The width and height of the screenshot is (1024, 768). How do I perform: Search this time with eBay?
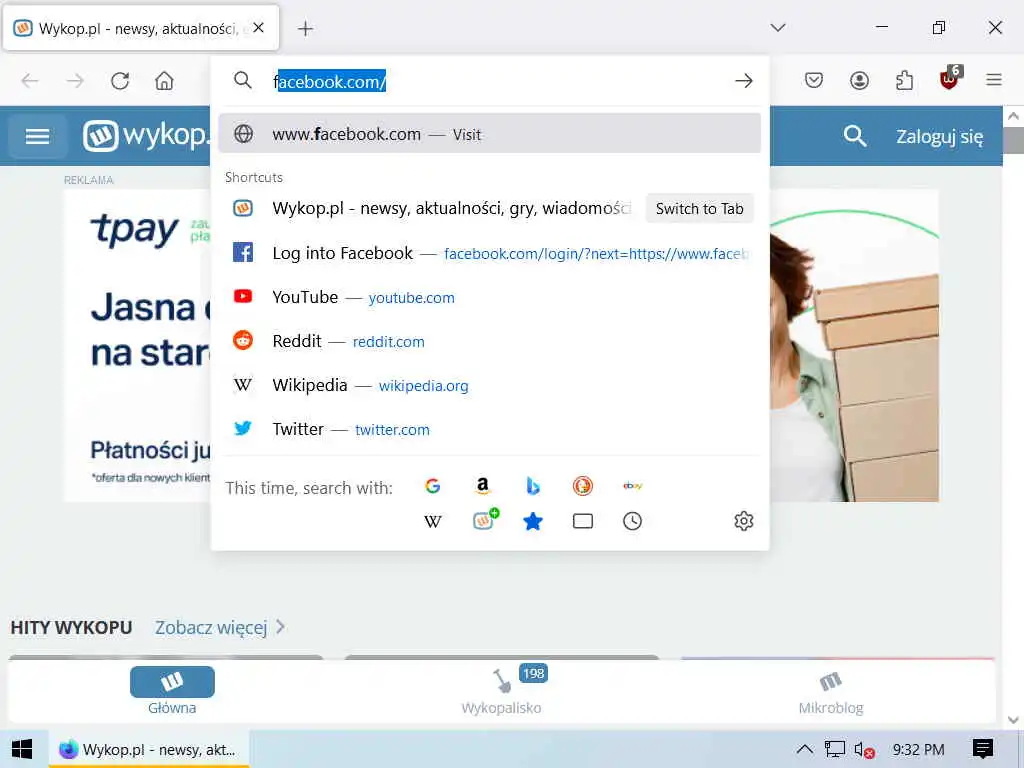tap(632, 486)
